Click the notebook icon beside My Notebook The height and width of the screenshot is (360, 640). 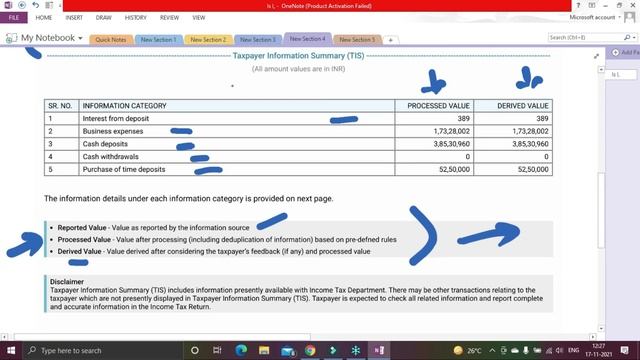11,38
